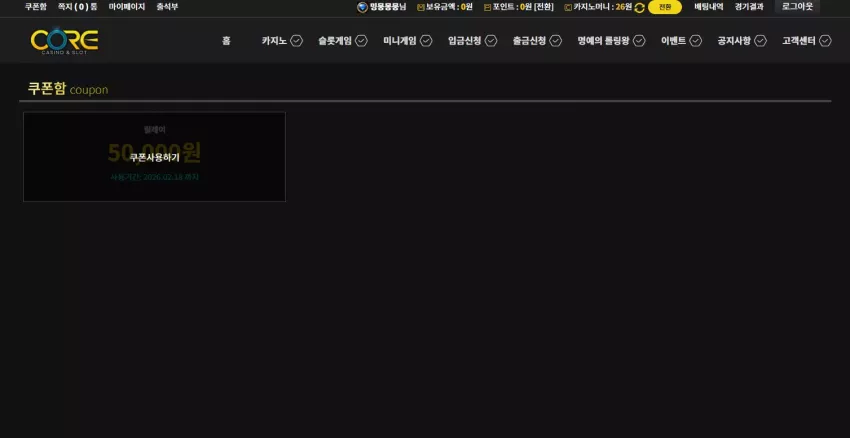Expand the 입금신청 menu chevron
The height and width of the screenshot is (438, 850).
click(x=491, y=41)
